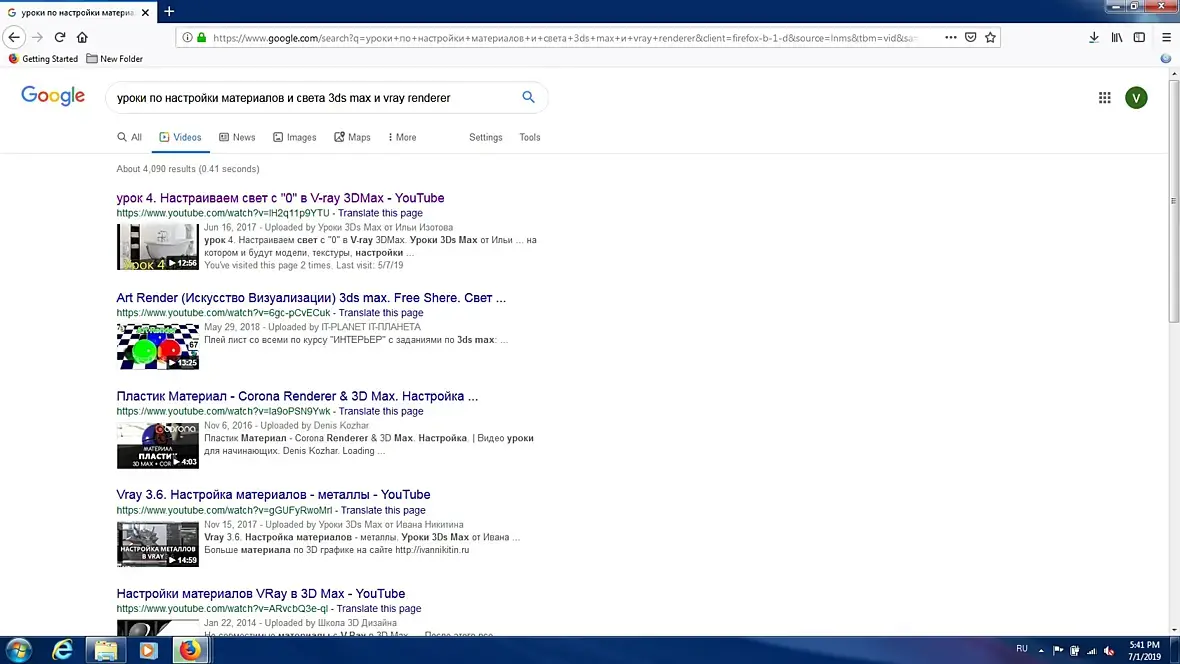
Task: Open the New Folder bookmarks folder
Action: tap(114, 59)
